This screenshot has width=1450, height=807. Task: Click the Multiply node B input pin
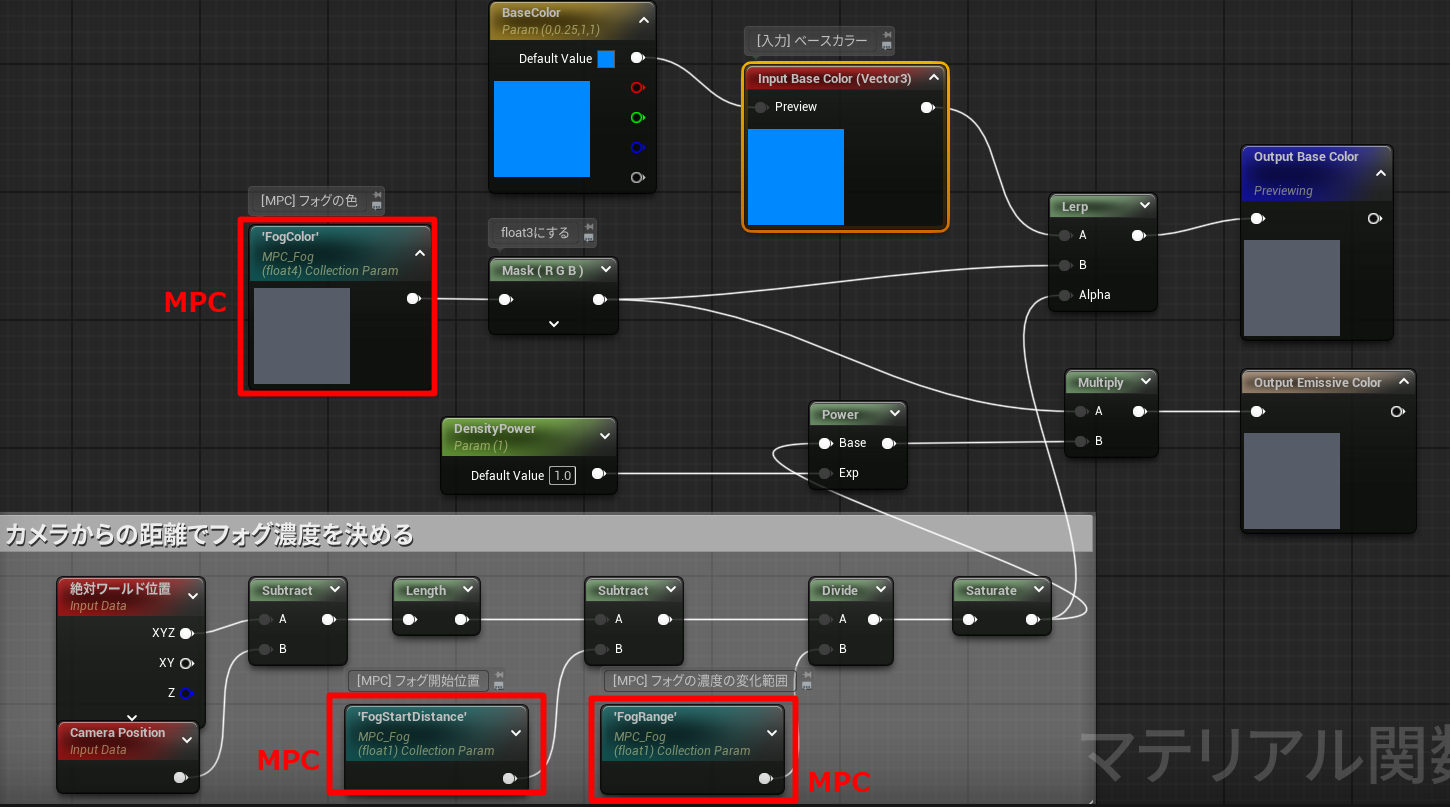1082,441
